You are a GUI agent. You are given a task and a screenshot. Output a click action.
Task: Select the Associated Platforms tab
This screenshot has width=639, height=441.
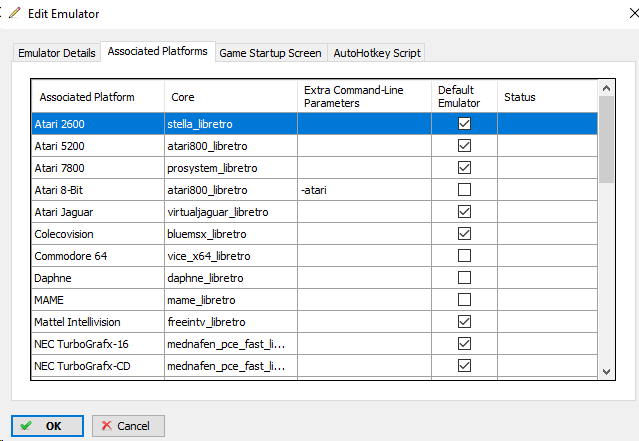click(x=158, y=51)
